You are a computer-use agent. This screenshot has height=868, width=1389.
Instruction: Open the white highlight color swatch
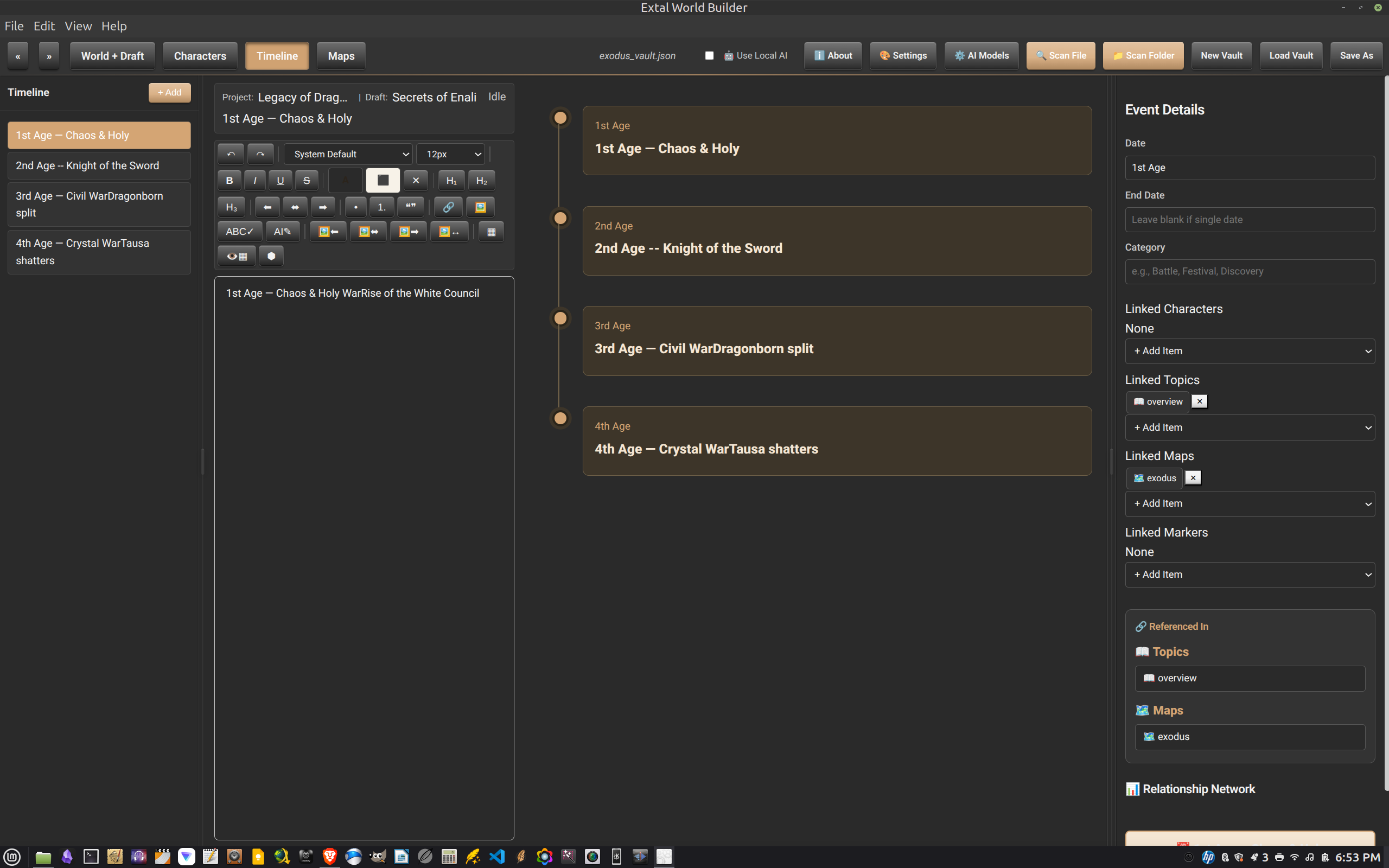pos(383,181)
